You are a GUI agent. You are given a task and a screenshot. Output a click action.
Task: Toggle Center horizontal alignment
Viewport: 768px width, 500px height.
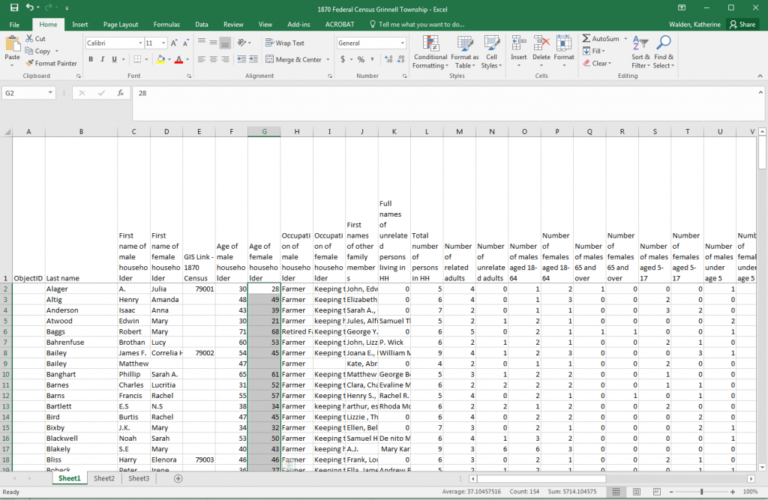coord(214,59)
